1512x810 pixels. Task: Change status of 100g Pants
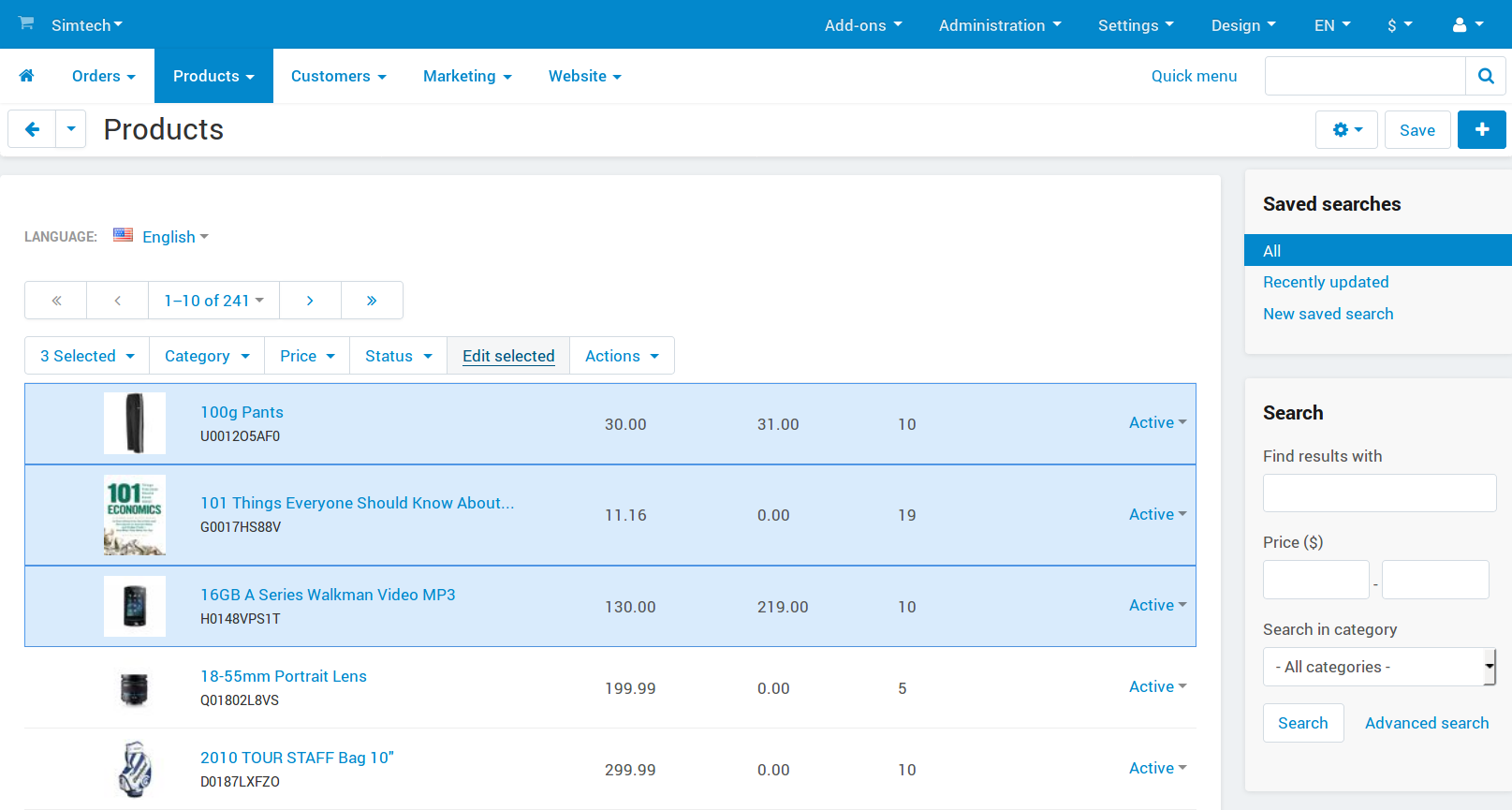(1157, 422)
